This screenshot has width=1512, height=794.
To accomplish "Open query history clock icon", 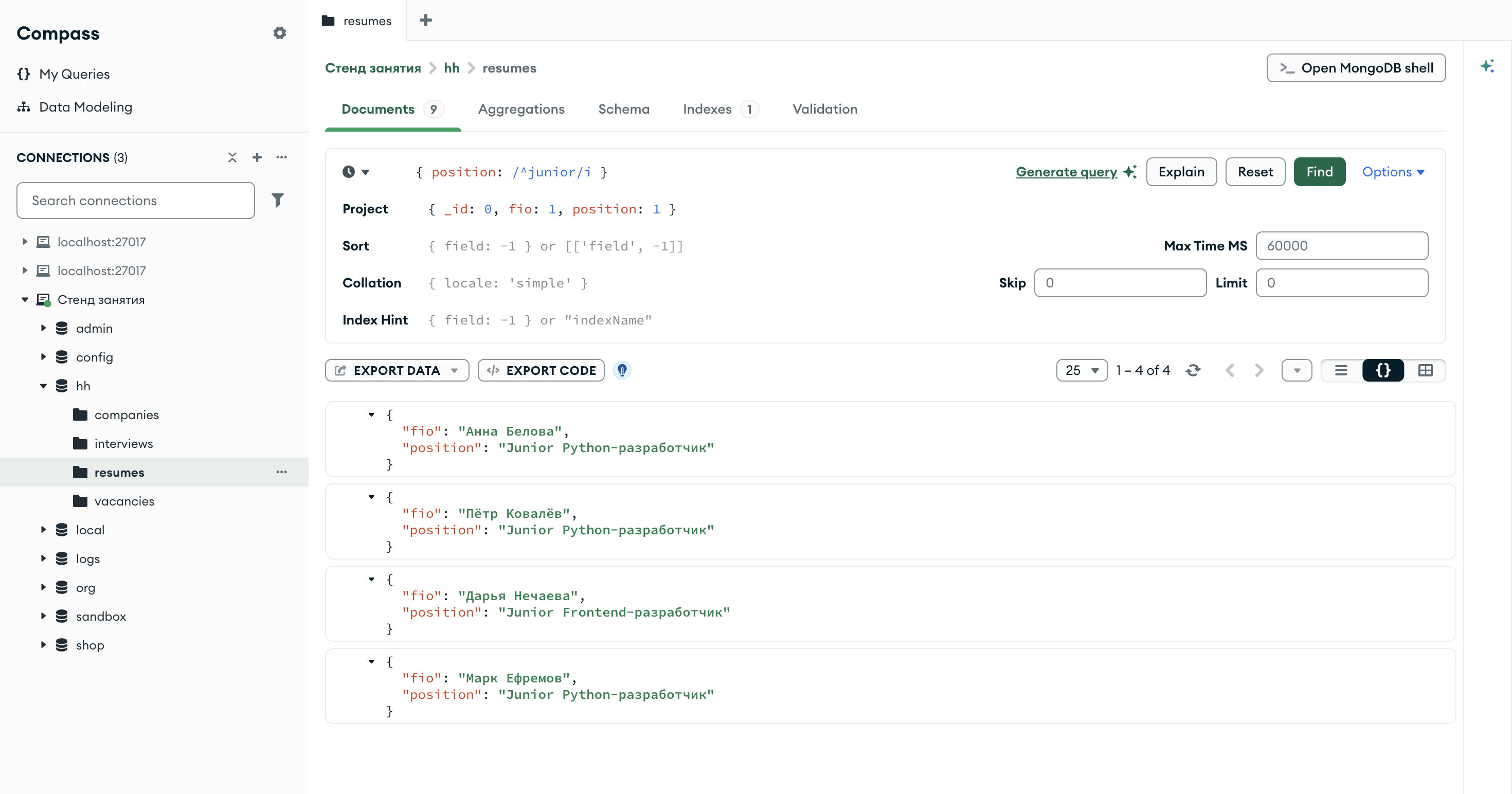I will point(356,172).
